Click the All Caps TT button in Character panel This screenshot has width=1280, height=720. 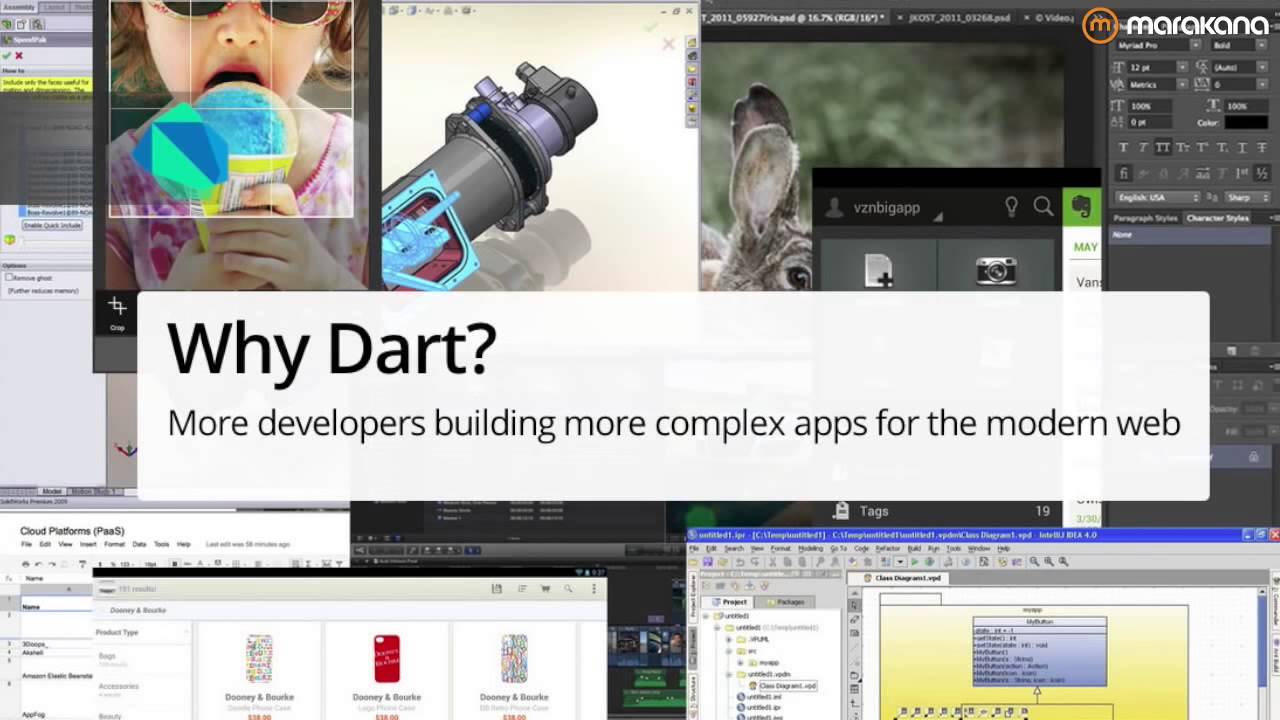[x=1162, y=148]
